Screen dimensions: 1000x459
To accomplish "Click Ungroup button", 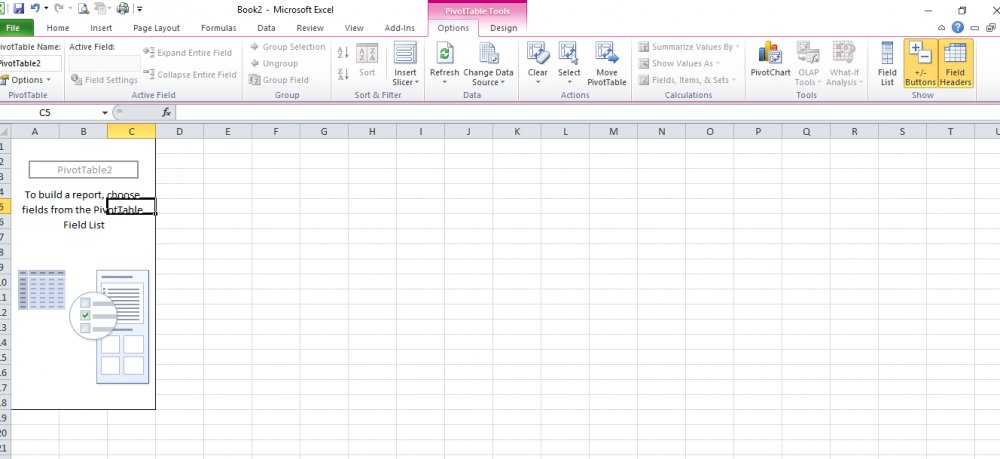I will [x=274, y=64].
